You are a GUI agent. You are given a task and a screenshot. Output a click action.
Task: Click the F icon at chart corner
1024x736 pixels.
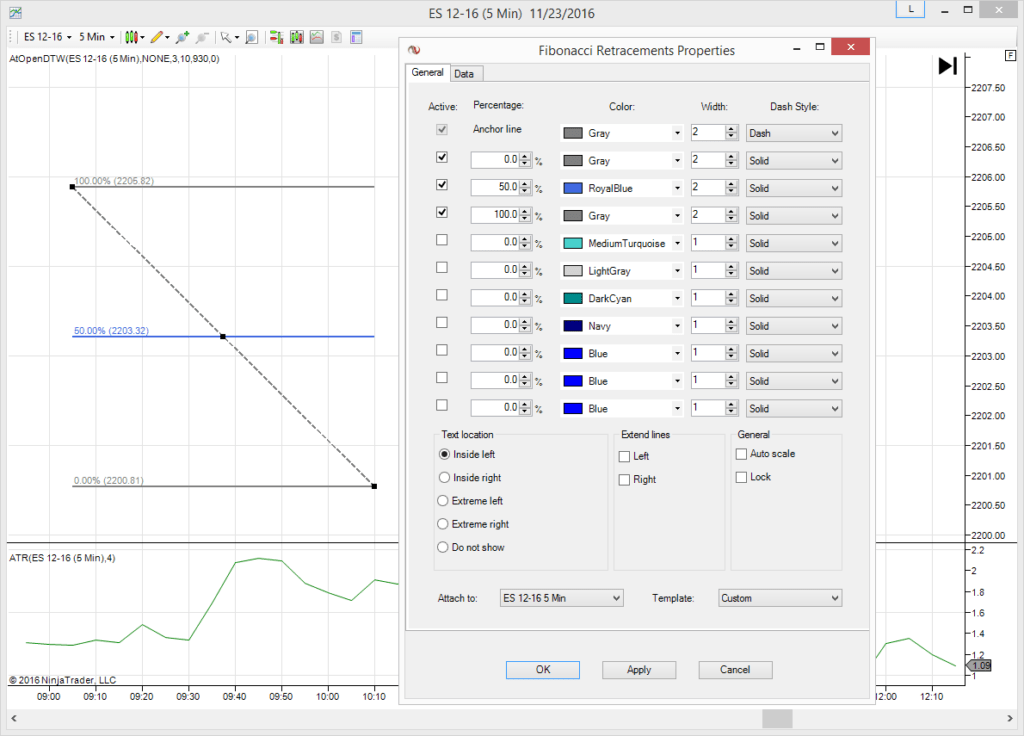pos(1010,56)
